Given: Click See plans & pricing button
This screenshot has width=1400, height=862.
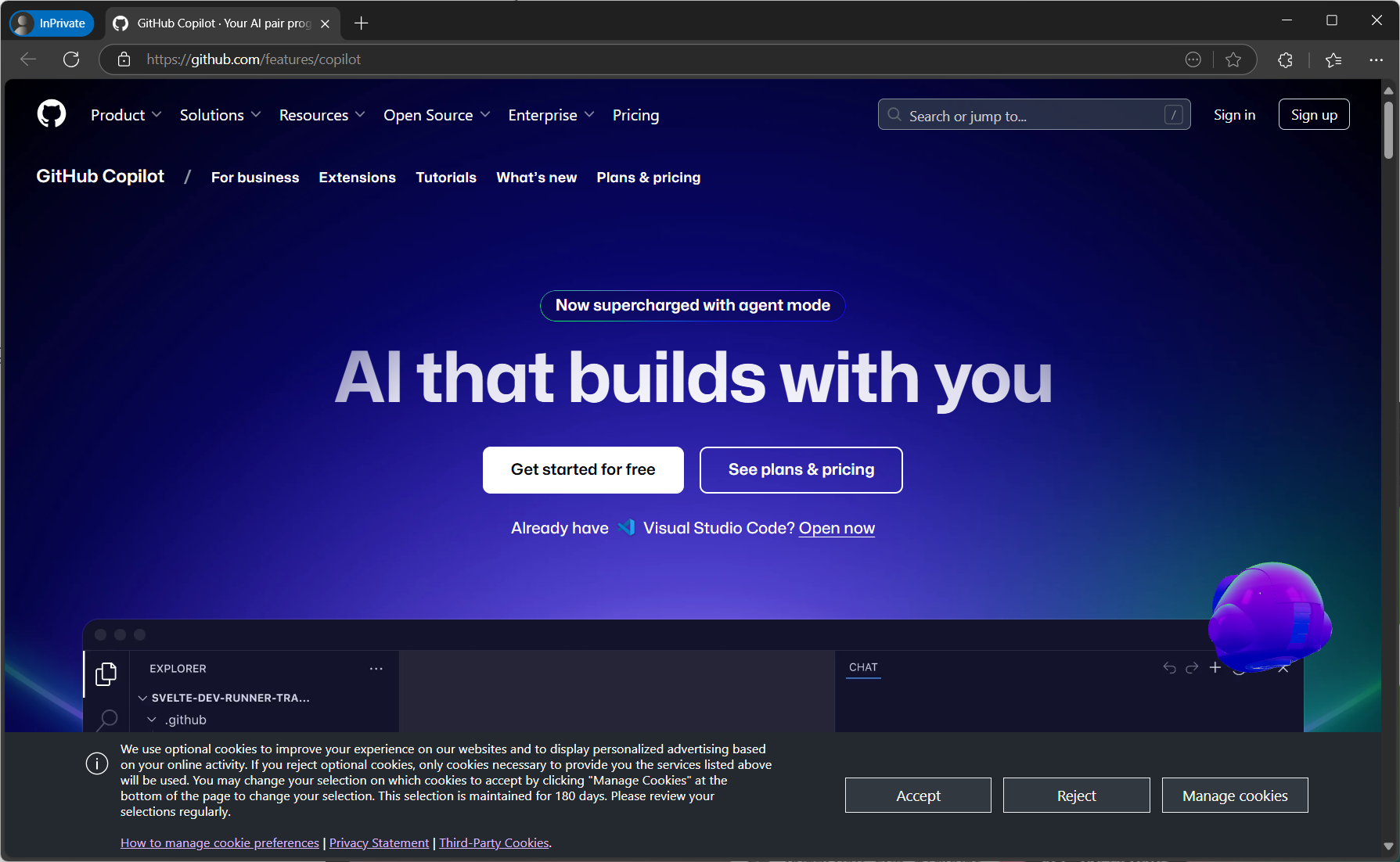Looking at the screenshot, I should [801, 469].
